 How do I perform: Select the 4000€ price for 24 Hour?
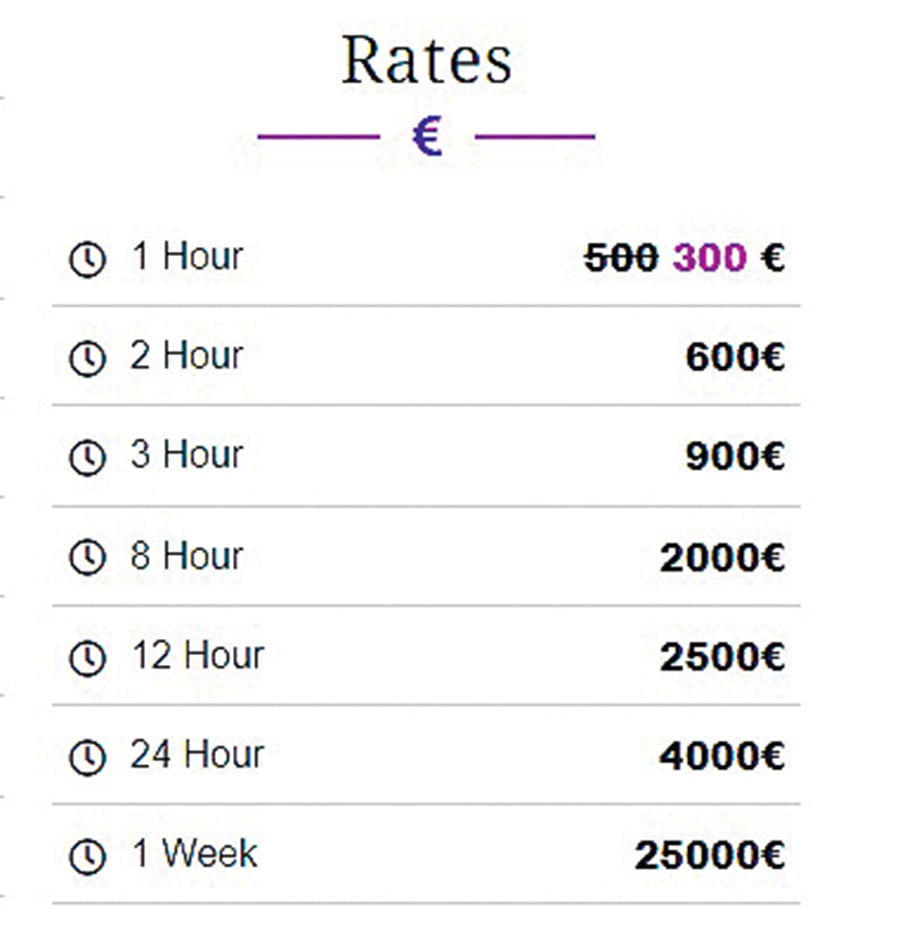[x=722, y=757]
